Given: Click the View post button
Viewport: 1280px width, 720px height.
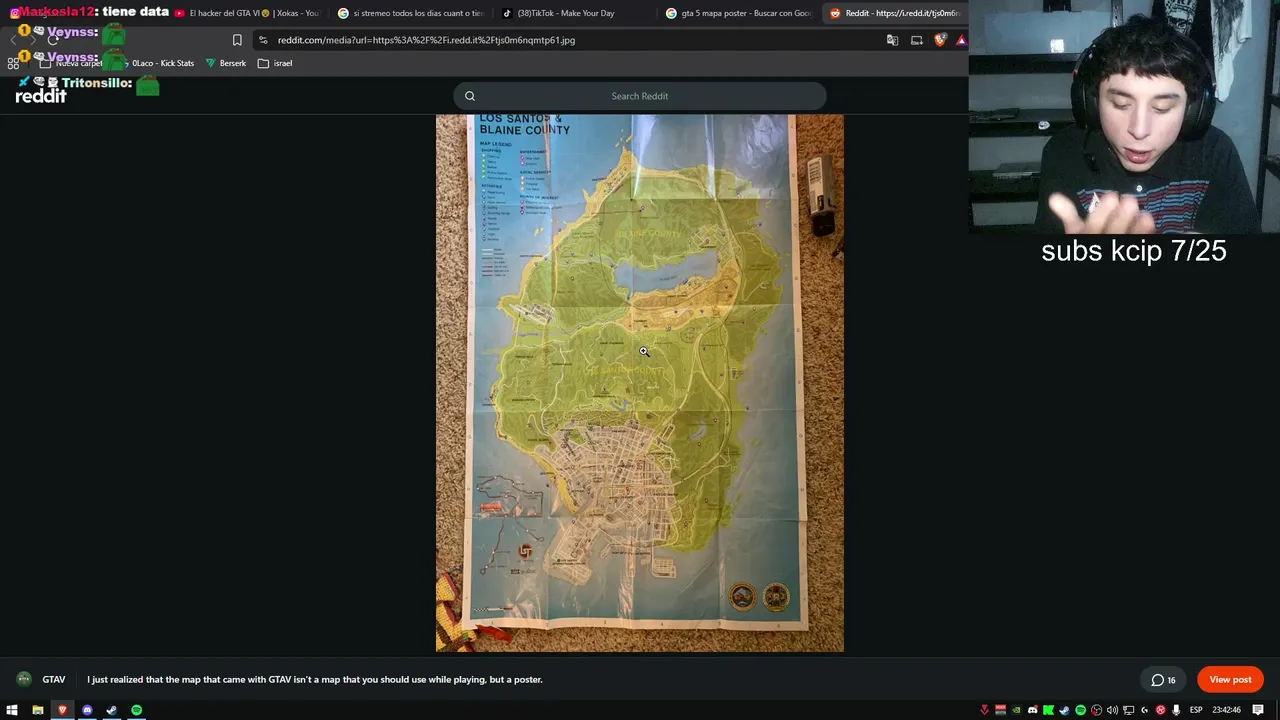Looking at the screenshot, I should click(1230, 680).
